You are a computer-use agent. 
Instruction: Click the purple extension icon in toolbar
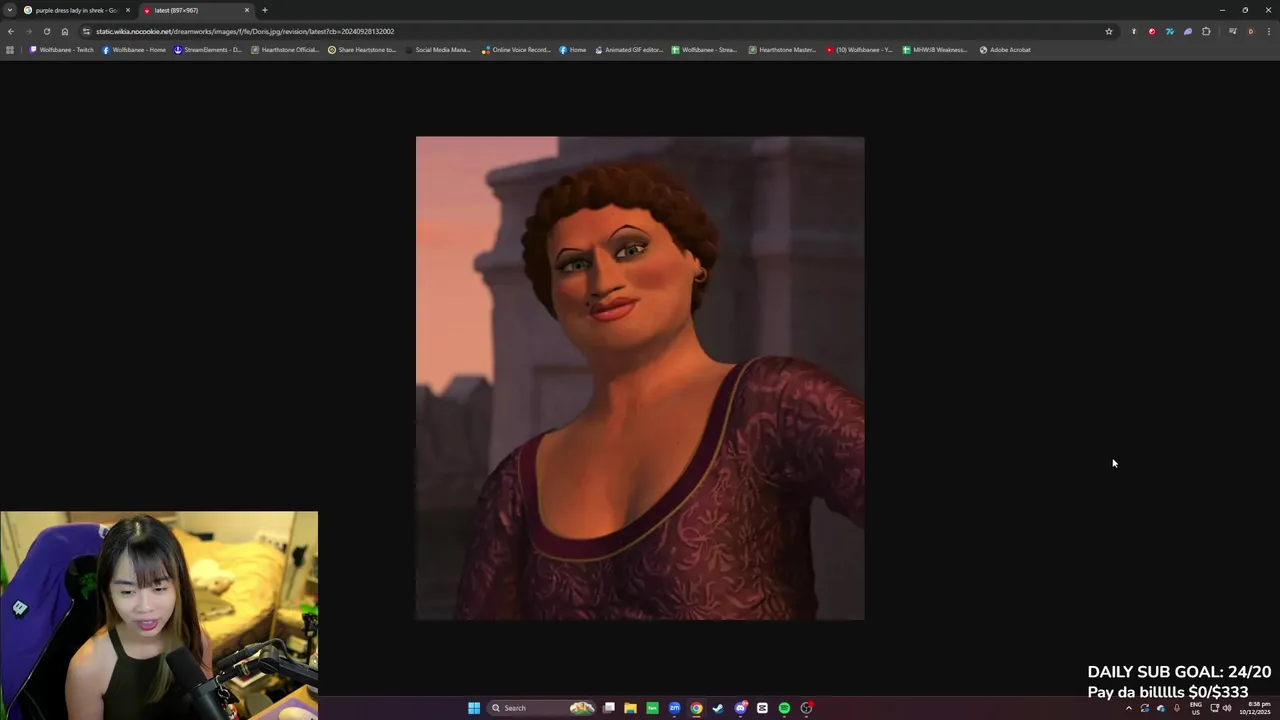[x=1188, y=31]
